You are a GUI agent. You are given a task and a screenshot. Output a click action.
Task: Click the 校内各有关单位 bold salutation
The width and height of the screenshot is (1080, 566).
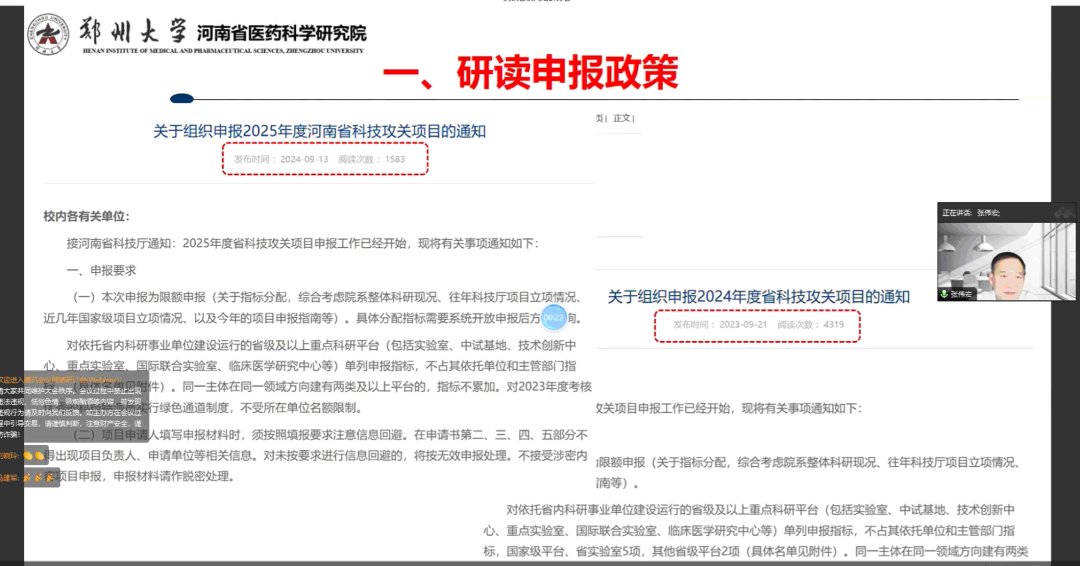(x=86, y=216)
